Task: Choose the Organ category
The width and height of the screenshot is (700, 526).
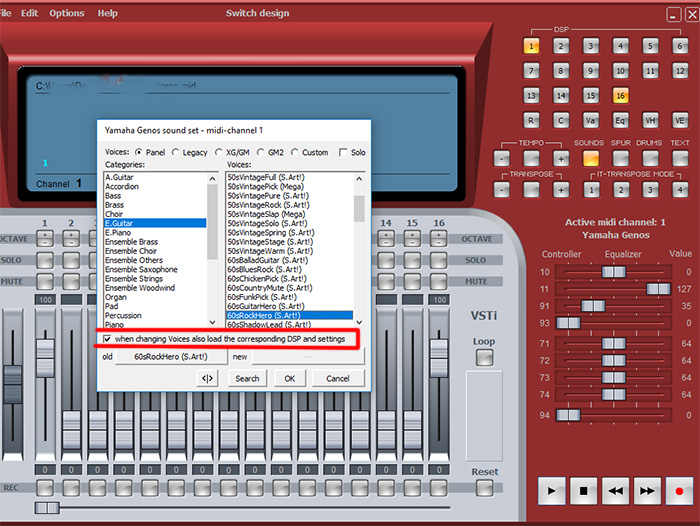Action: pyautogui.click(x=116, y=297)
